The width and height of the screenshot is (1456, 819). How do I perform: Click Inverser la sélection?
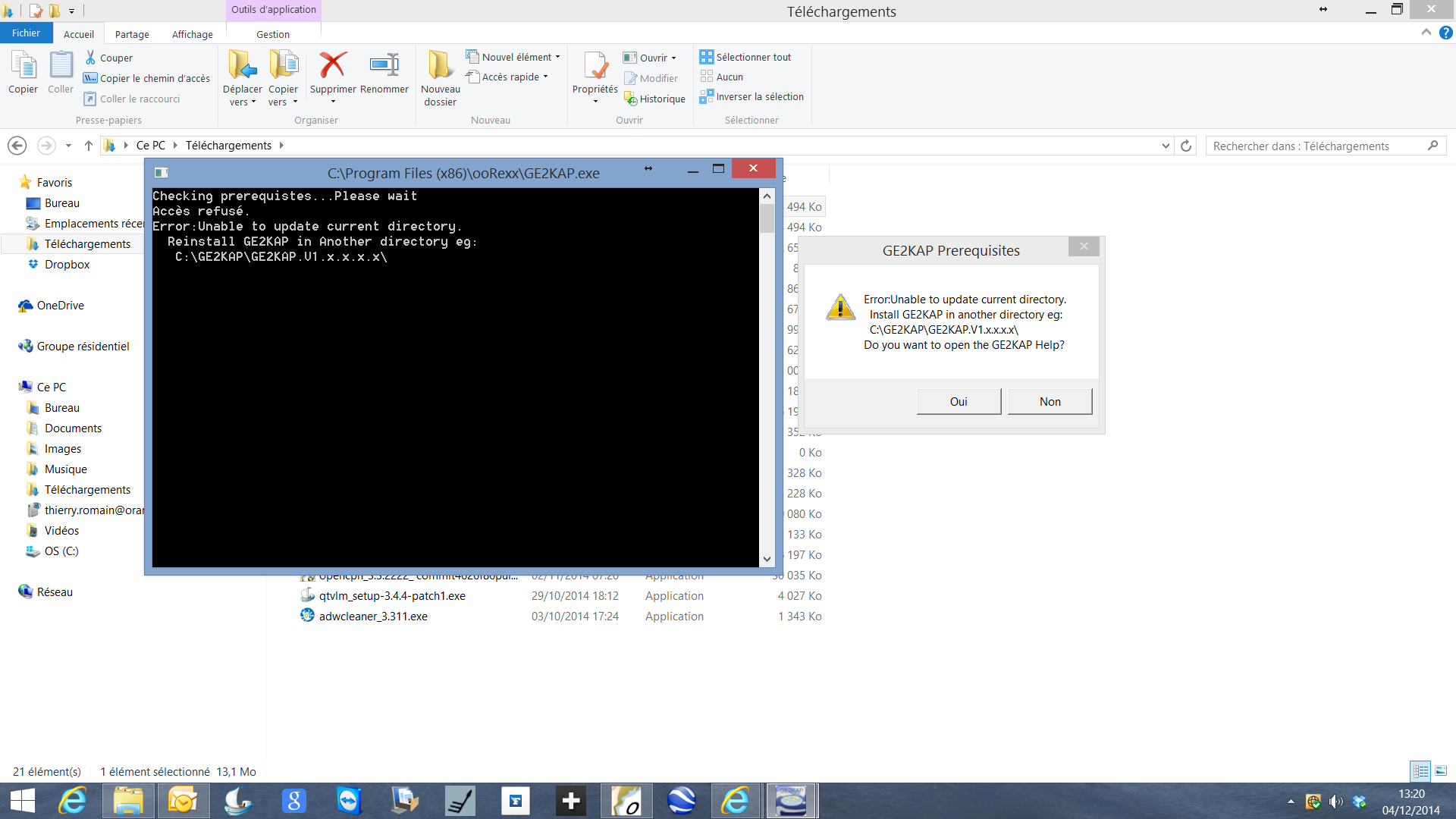point(752,96)
